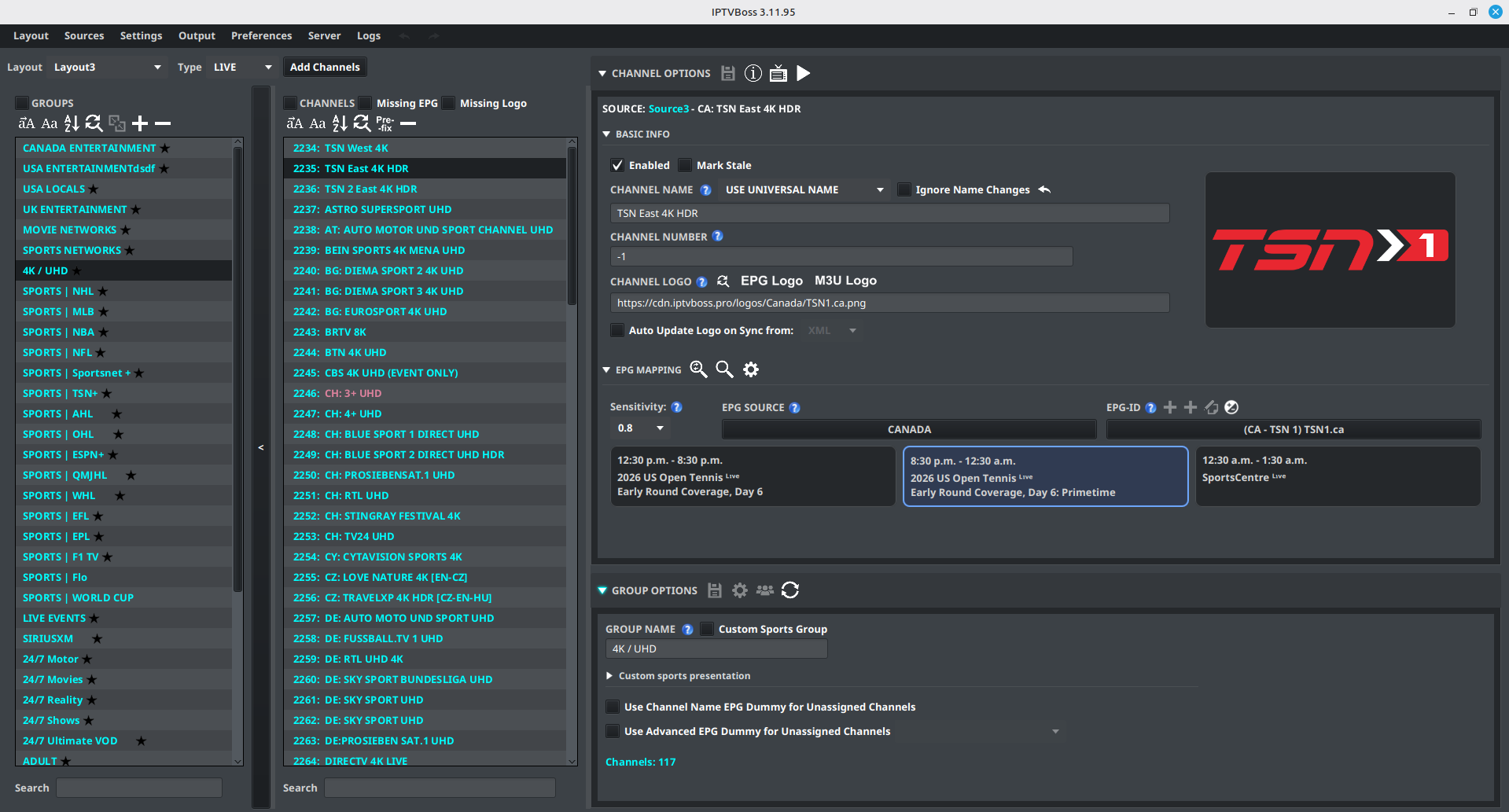Search channel logo with magnifier icon

click(723, 281)
